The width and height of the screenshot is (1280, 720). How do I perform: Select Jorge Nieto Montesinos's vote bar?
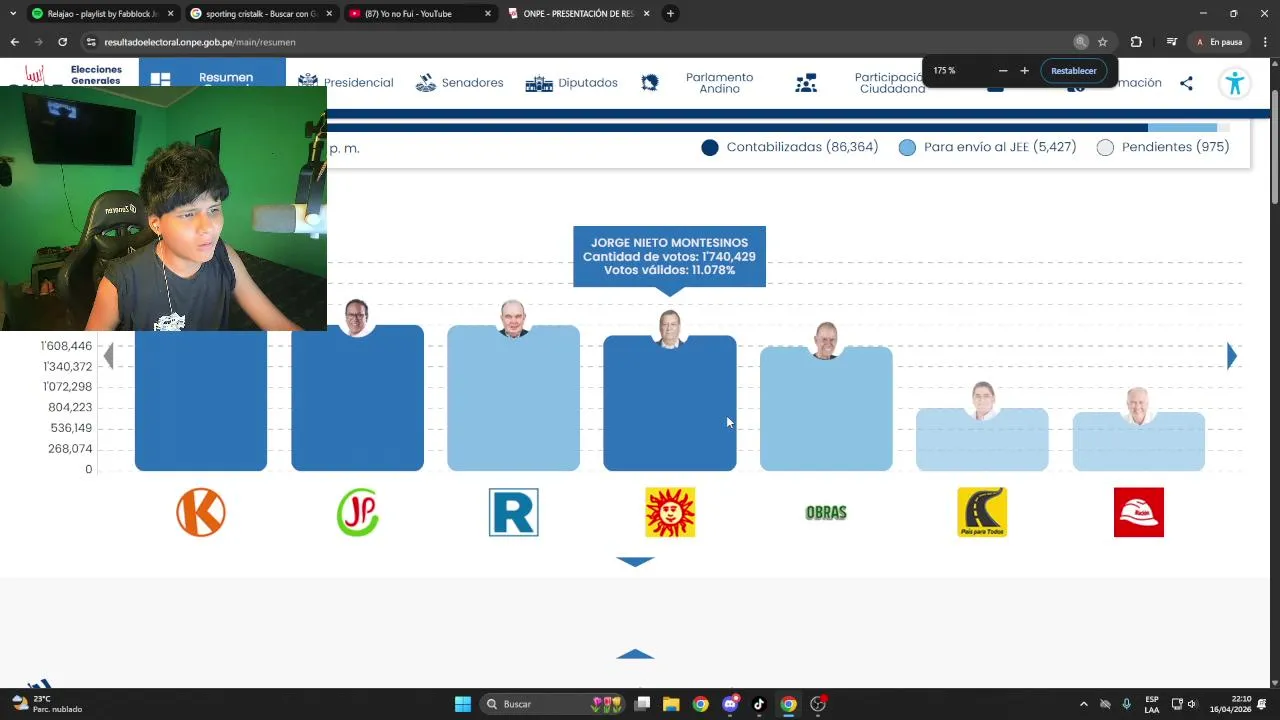tap(670, 403)
